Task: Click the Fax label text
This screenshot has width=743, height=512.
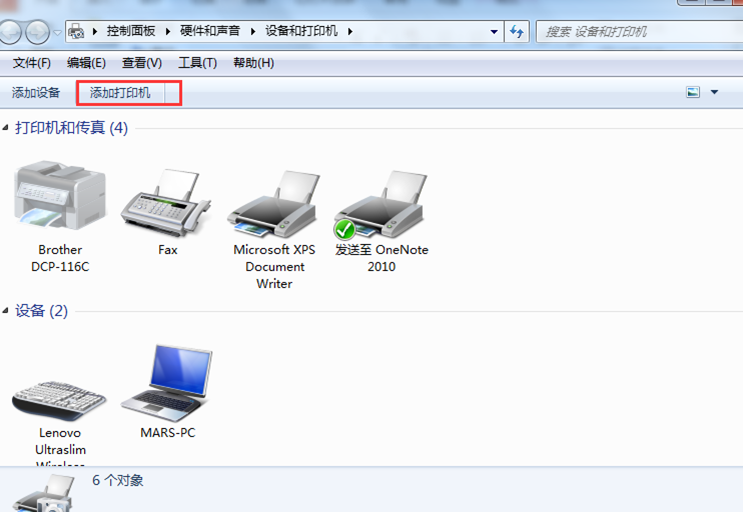Action: 168,250
